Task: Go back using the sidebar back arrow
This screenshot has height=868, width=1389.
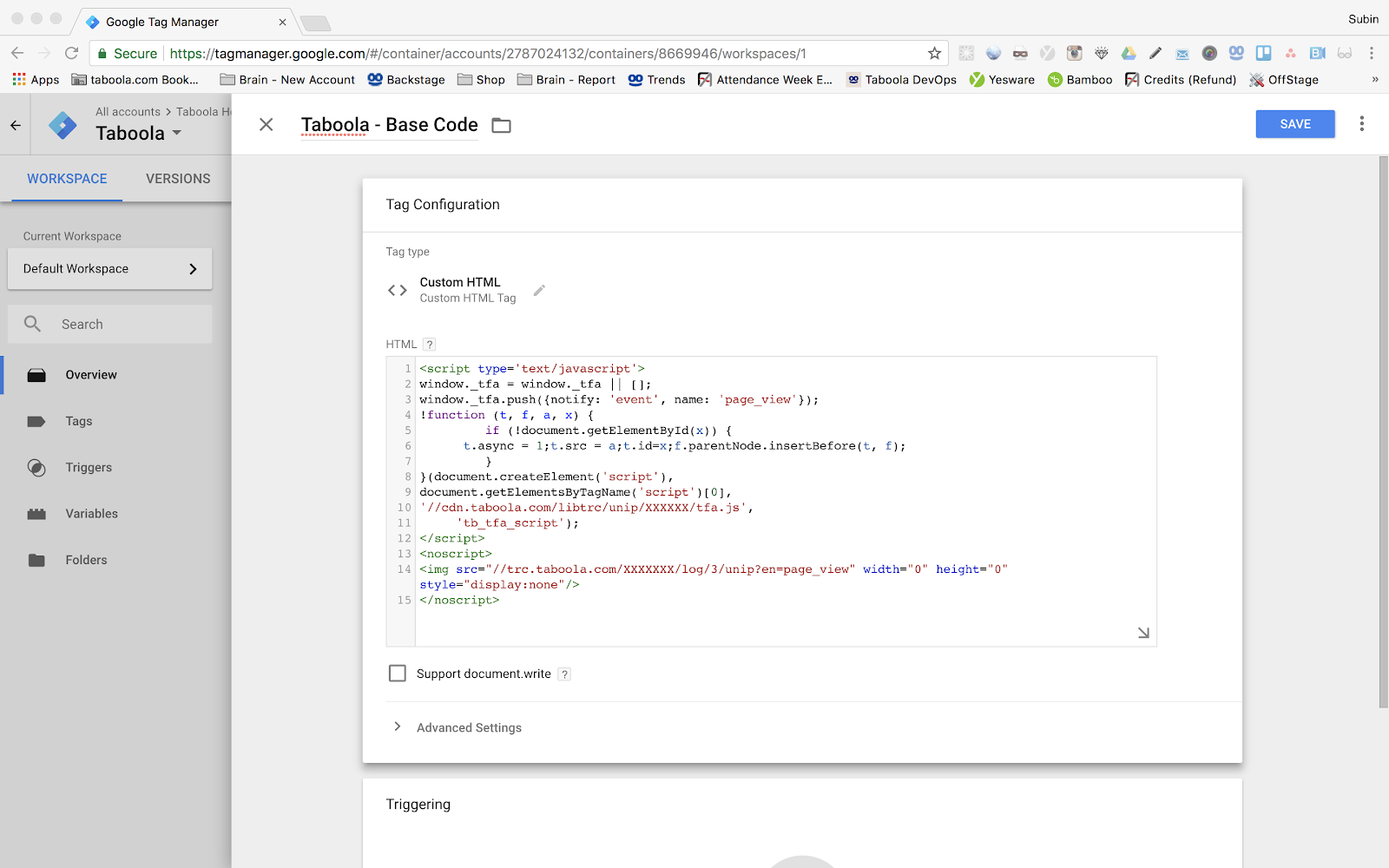Action: click(x=16, y=126)
